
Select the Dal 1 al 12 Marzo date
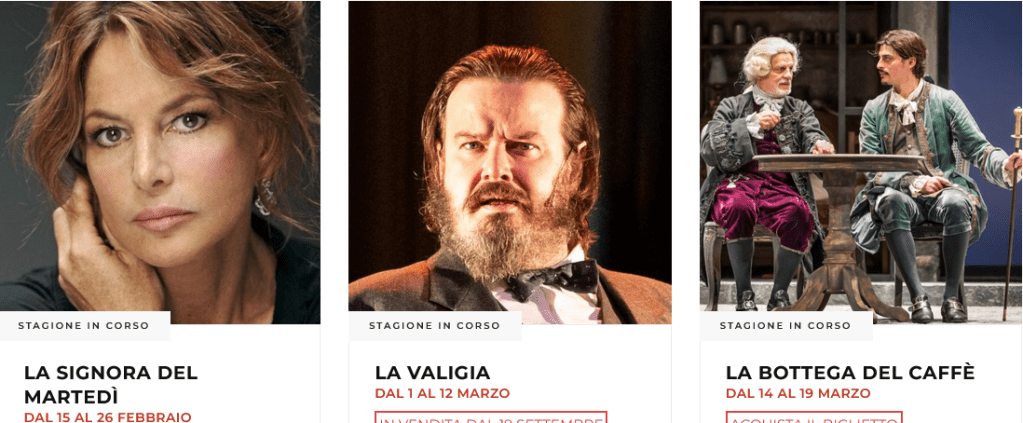click(x=442, y=394)
